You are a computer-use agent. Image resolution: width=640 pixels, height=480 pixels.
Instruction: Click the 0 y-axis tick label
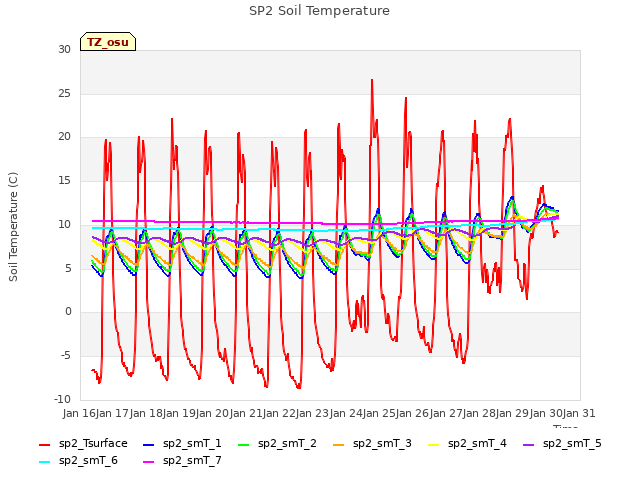coord(68,312)
